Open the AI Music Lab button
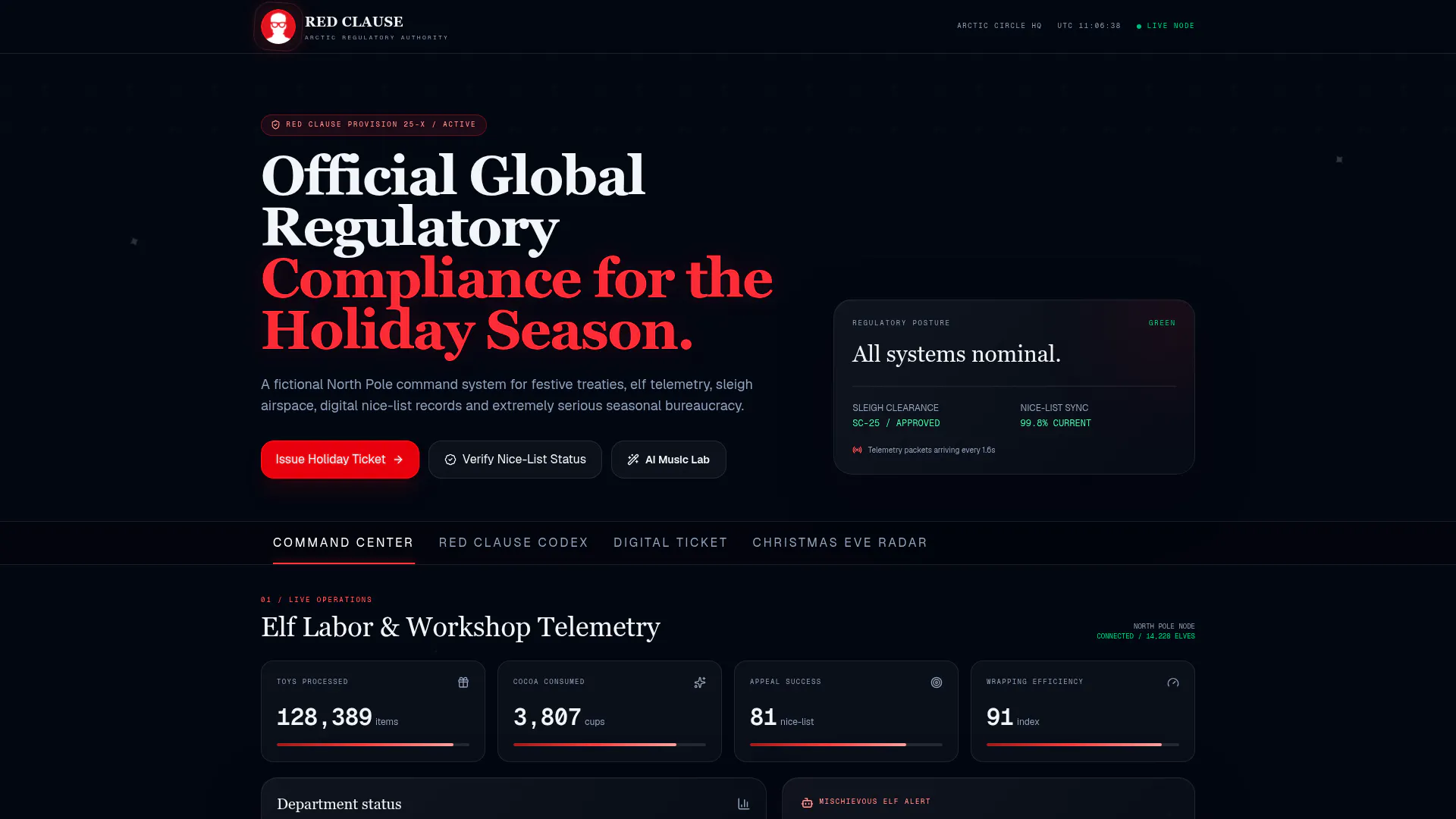The width and height of the screenshot is (1456, 819). click(x=669, y=460)
